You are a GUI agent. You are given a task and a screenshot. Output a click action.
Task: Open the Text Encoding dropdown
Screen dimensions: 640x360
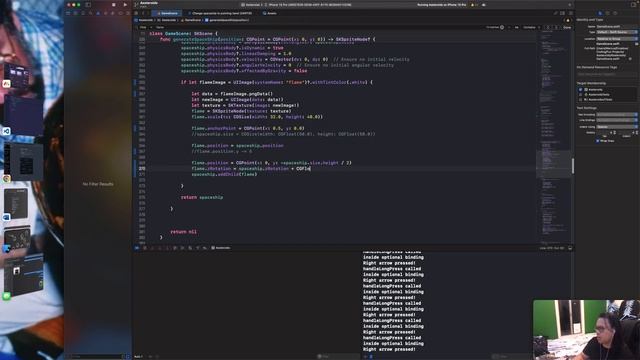(617, 114)
